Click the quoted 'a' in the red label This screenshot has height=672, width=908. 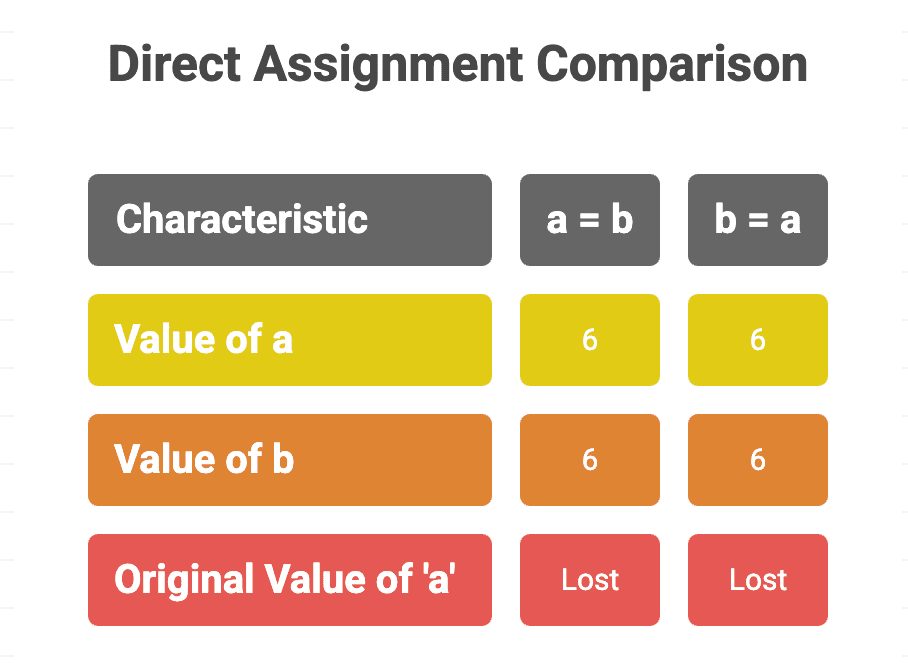pyautogui.click(x=437, y=580)
